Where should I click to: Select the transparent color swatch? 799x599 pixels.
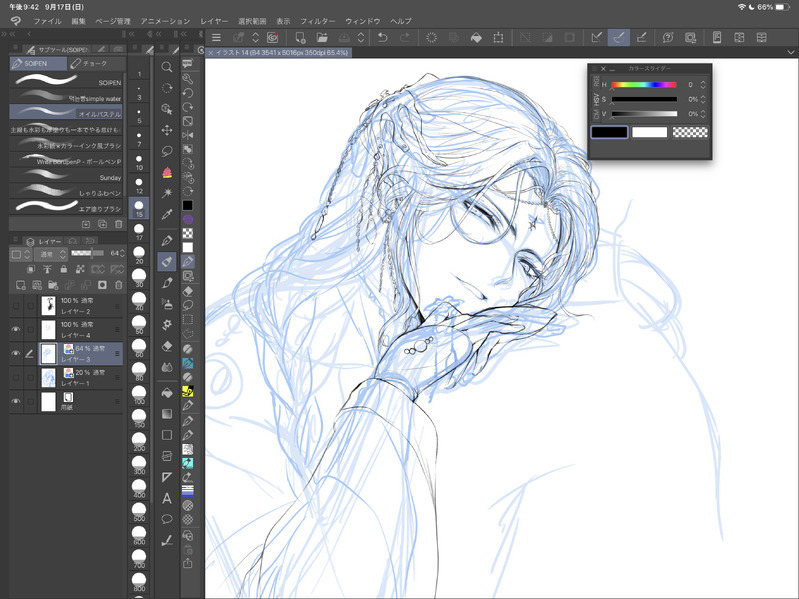coord(690,132)
